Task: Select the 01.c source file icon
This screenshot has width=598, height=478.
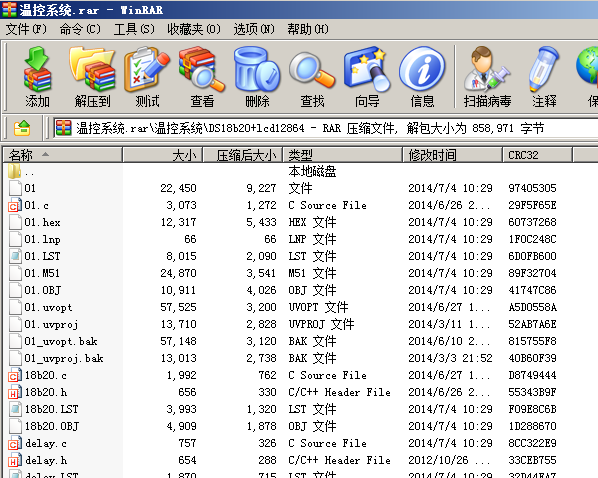Action: tap(14, 205)
